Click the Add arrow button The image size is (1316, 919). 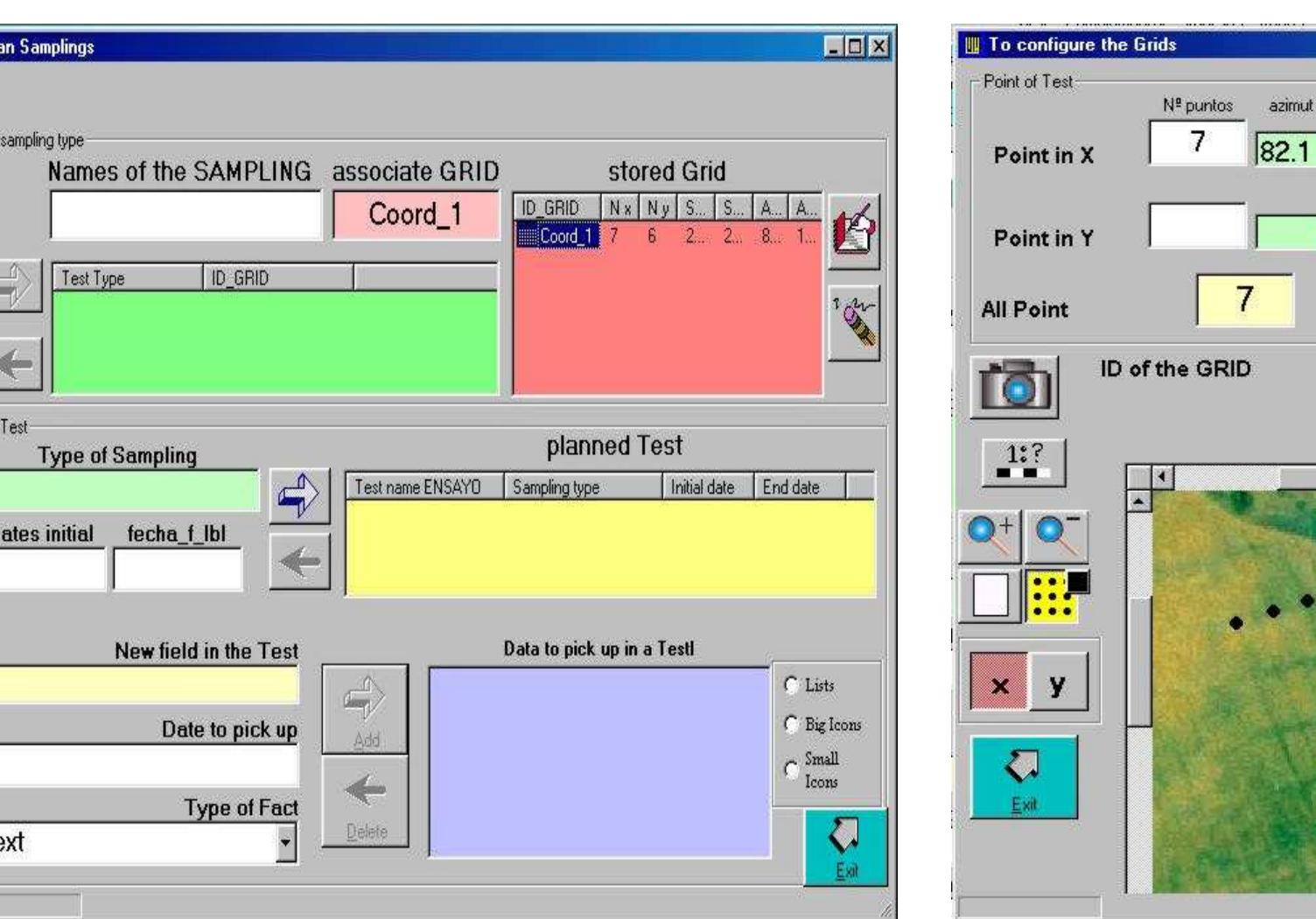365,709
